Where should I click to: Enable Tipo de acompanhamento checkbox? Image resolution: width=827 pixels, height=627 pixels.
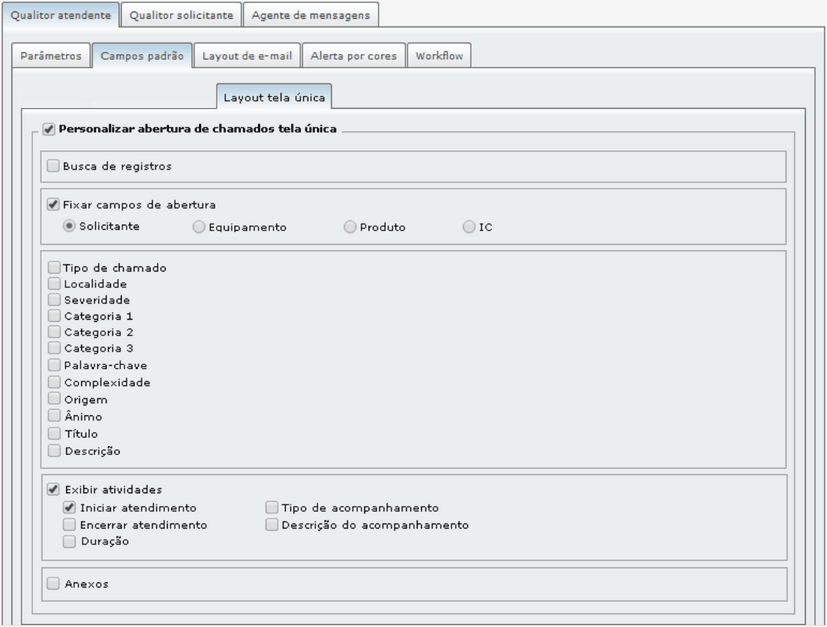point(272,507)
